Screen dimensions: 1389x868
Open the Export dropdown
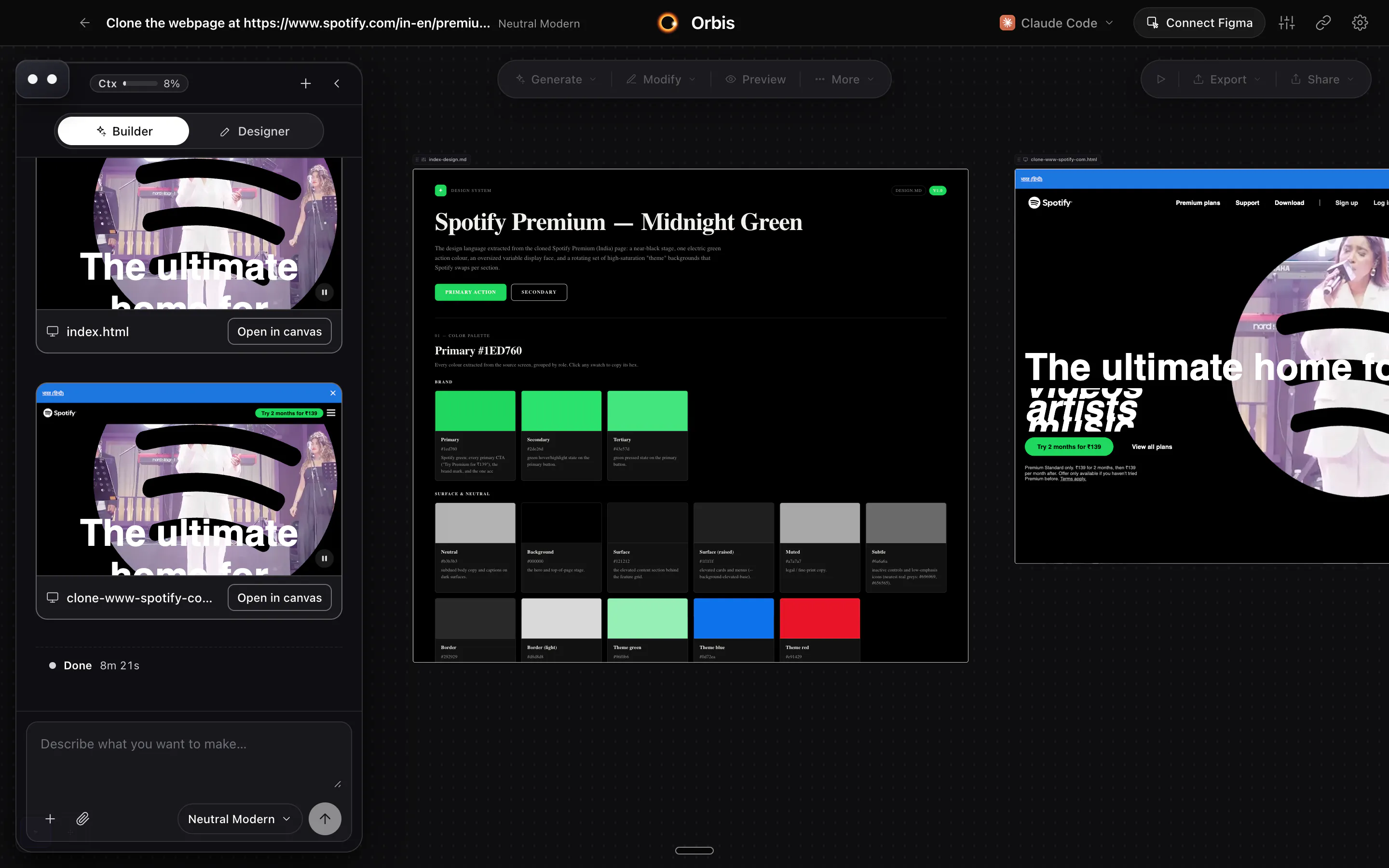click(1227, 79)
